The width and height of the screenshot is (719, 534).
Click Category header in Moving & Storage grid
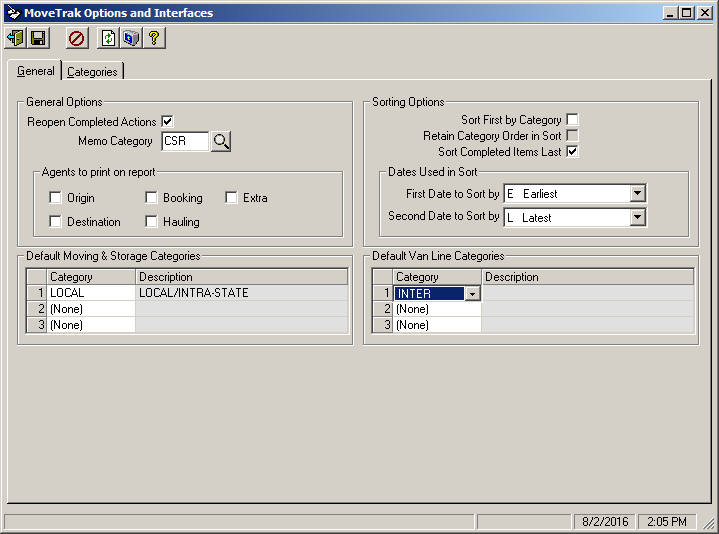click(91, 277)
